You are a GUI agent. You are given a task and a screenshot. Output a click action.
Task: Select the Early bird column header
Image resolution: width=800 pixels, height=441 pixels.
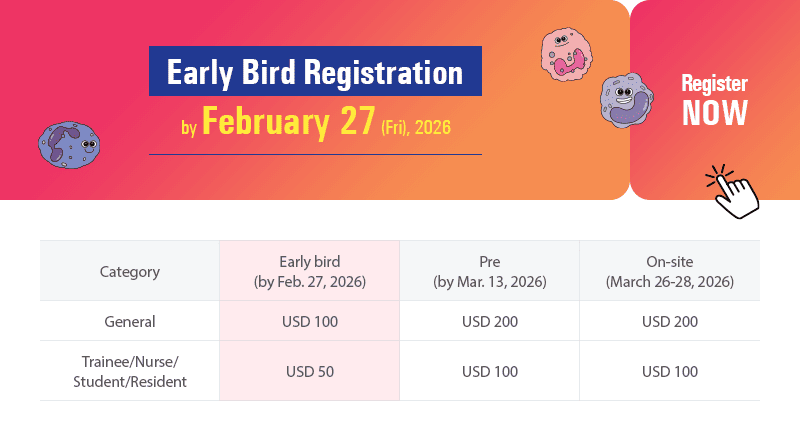point(309,271)
